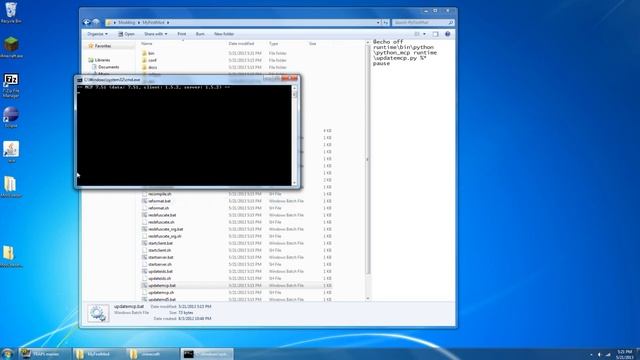
Task: Select the updatemd5.bat file
Action: (x=162, y=299)
